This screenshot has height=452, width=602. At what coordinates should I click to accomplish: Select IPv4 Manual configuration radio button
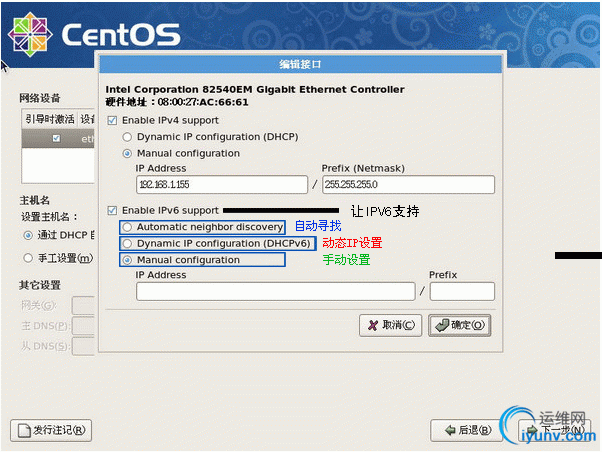(x=127, y=154)
